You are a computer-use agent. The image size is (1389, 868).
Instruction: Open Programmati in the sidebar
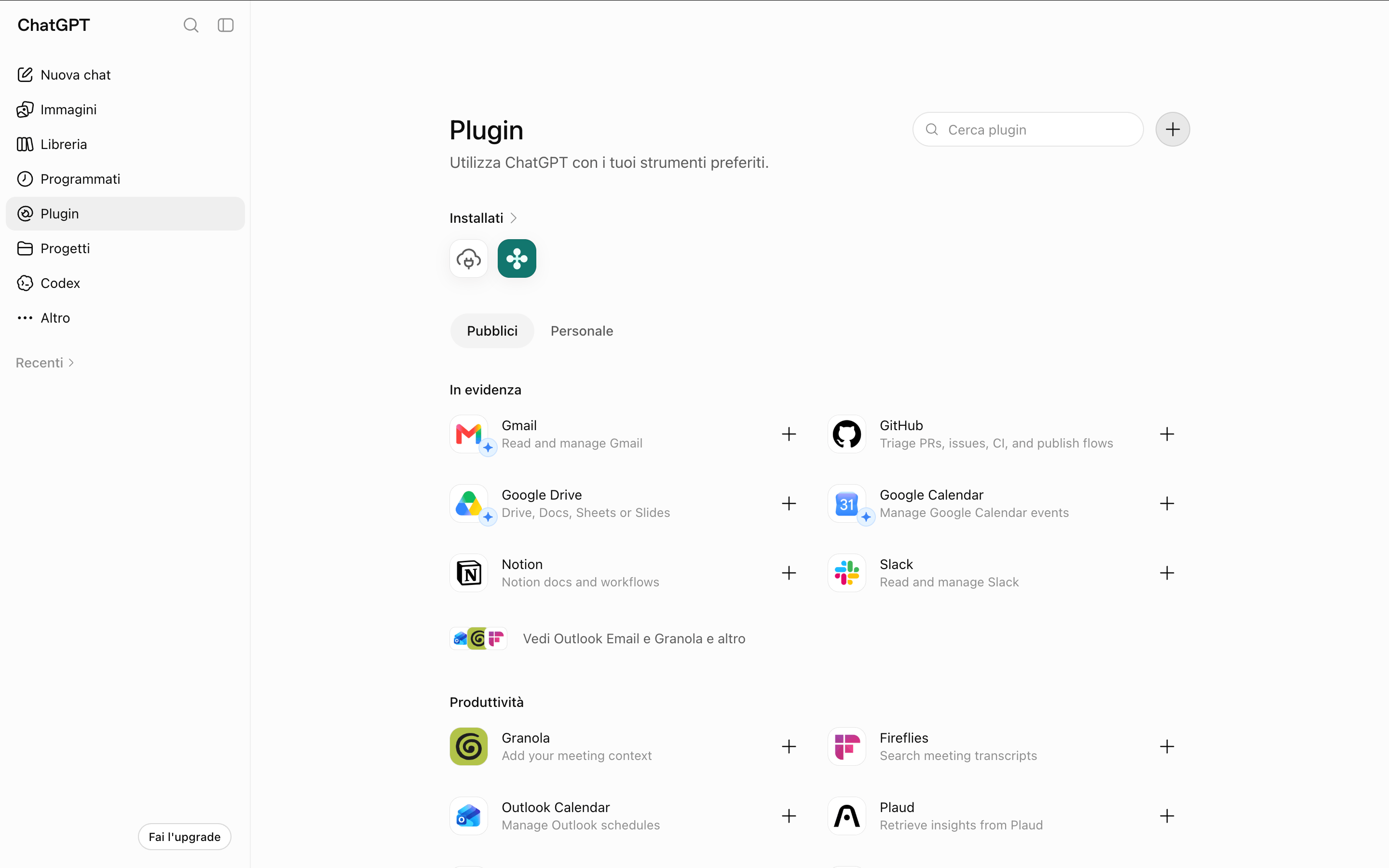click(125, 179)
